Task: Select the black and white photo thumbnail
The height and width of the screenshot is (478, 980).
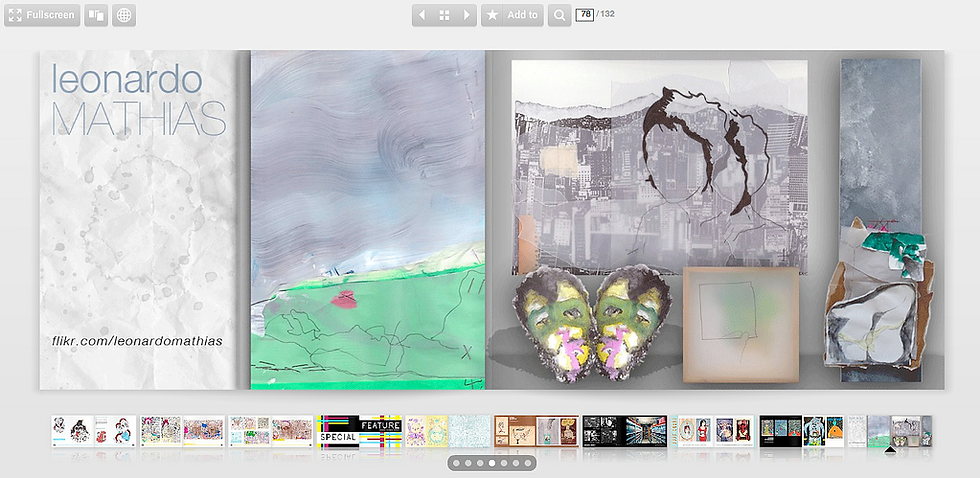Action: click(625, 431)
